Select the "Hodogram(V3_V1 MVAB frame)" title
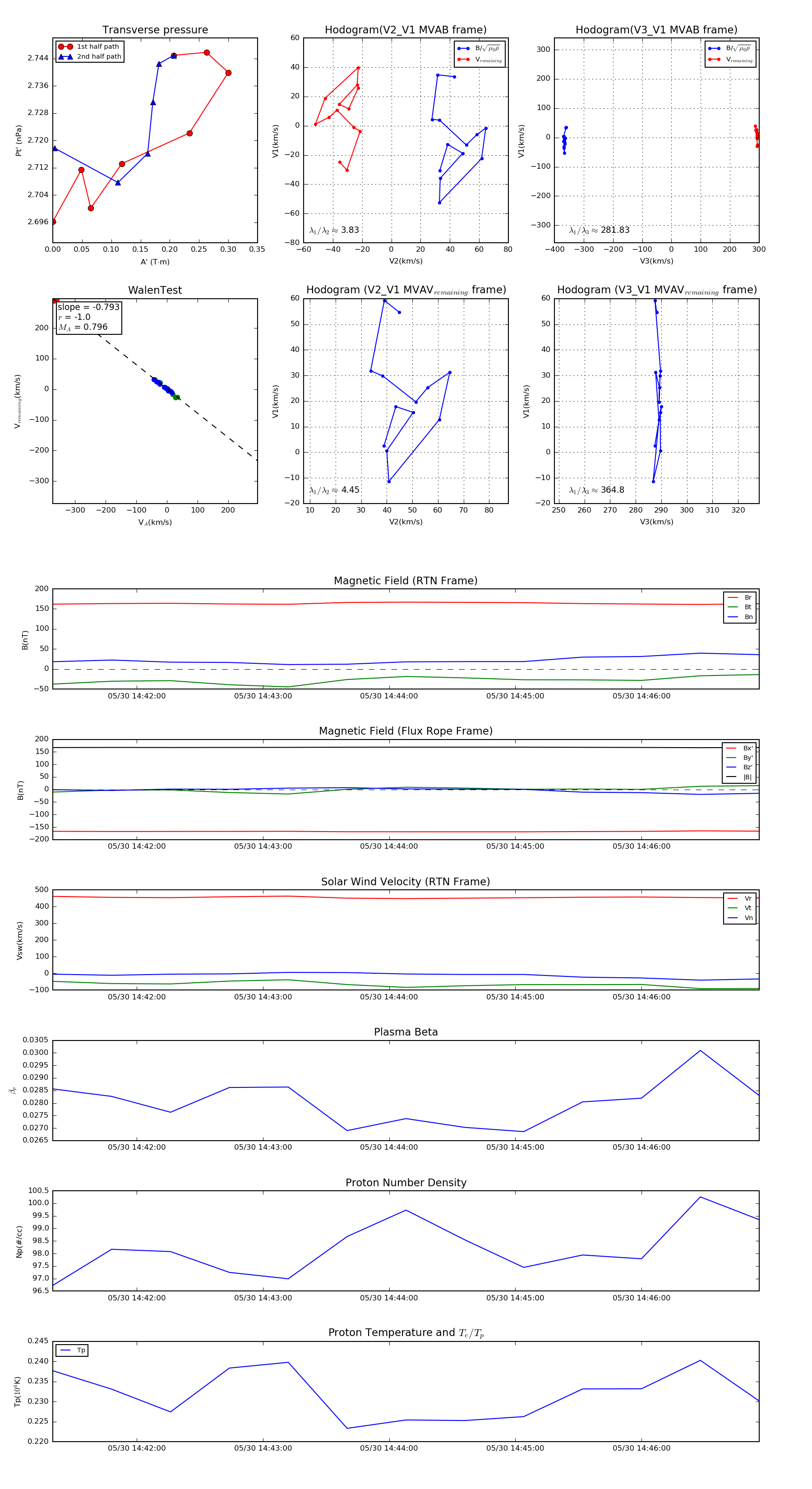 coord(656,30)
